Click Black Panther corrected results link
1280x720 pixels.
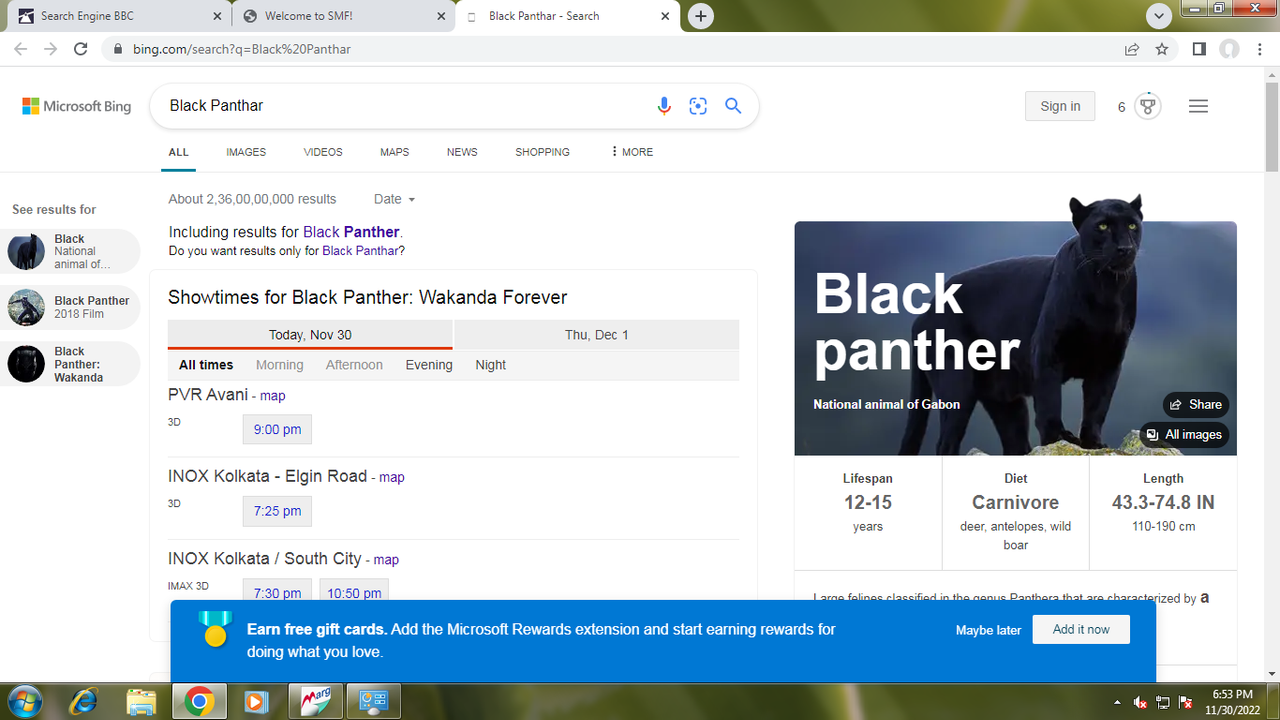click(x=351, y=232)
